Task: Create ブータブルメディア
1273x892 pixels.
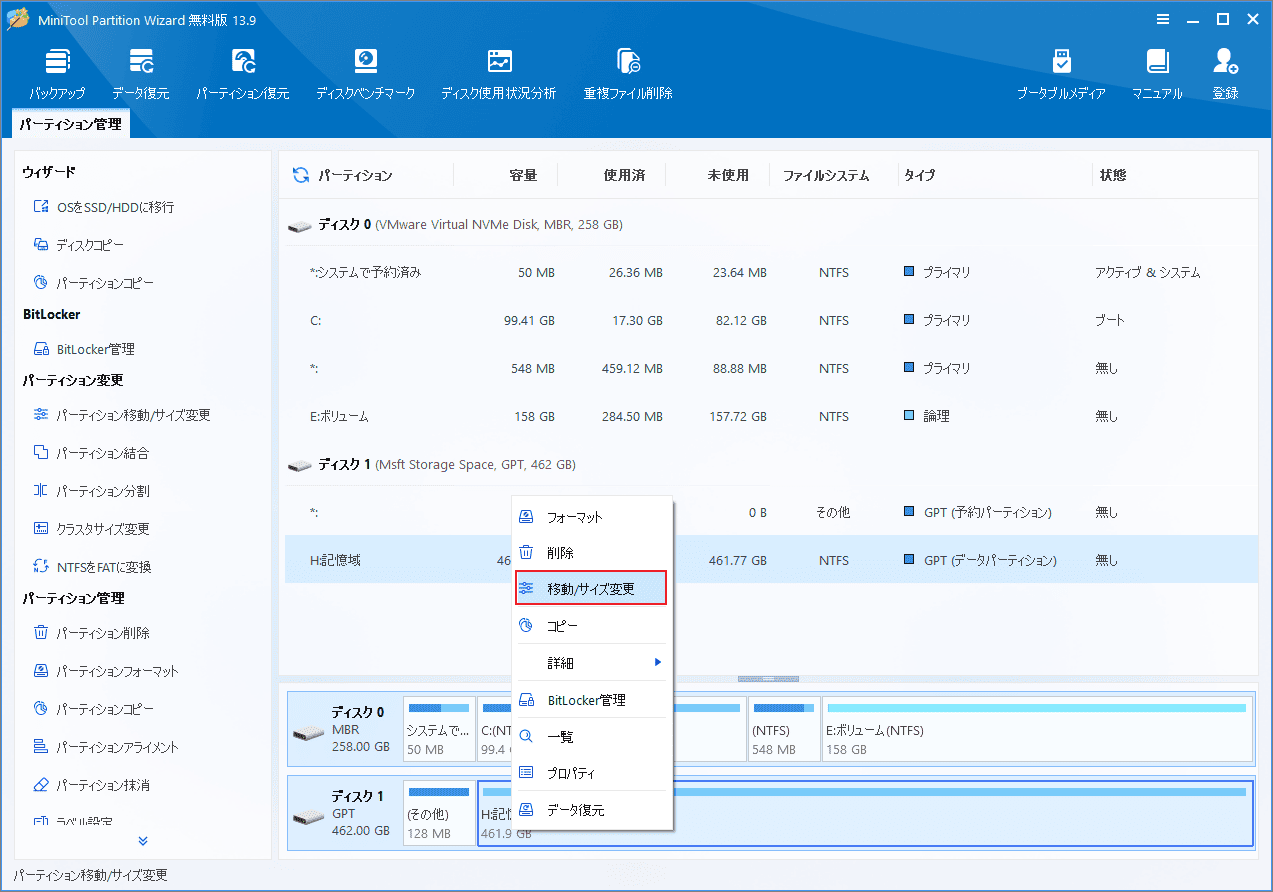Action: (1061, 74)
